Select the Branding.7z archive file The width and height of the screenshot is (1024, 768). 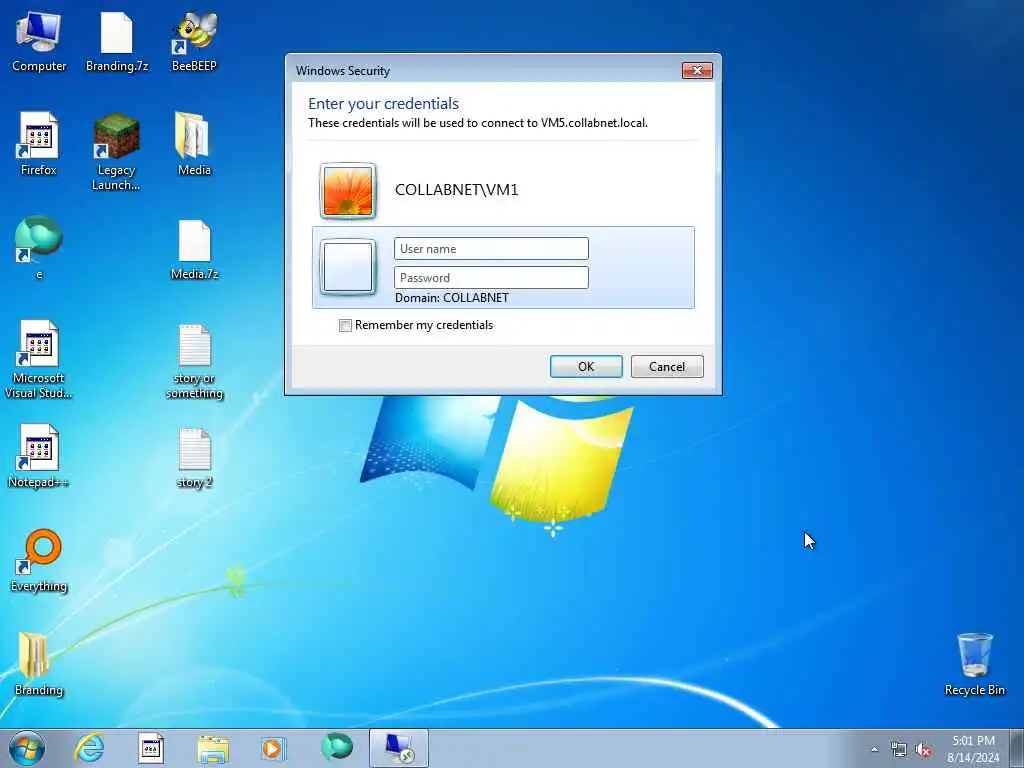pyautogui.click(x=117, y=41)
